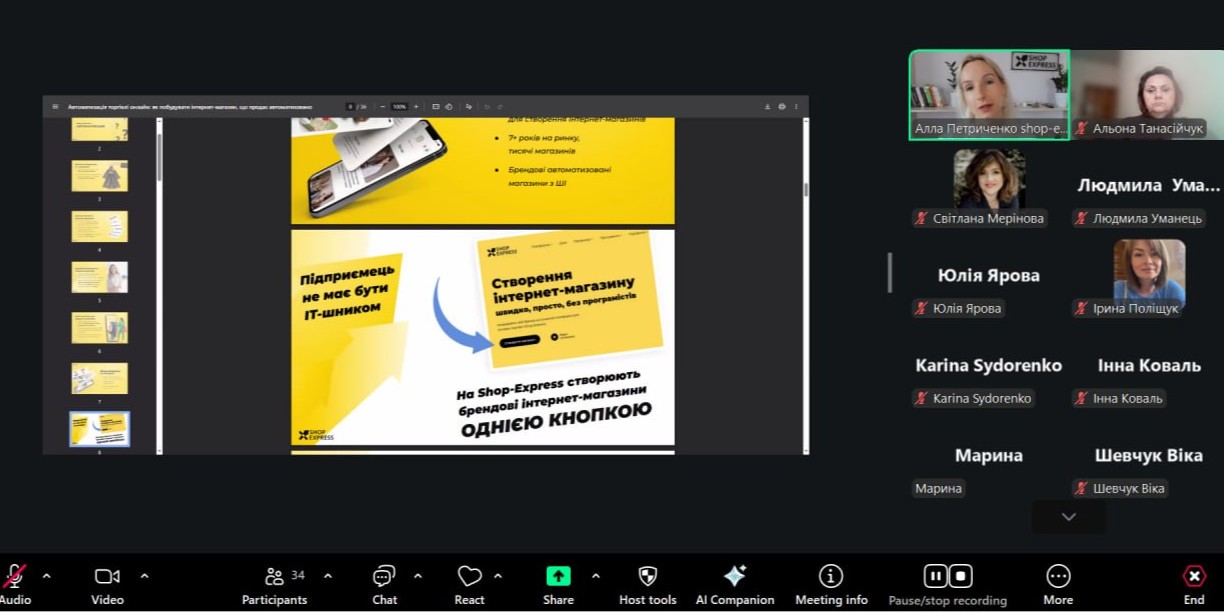Open the Chat panel
1224x612 pixels.
point(384,585)
